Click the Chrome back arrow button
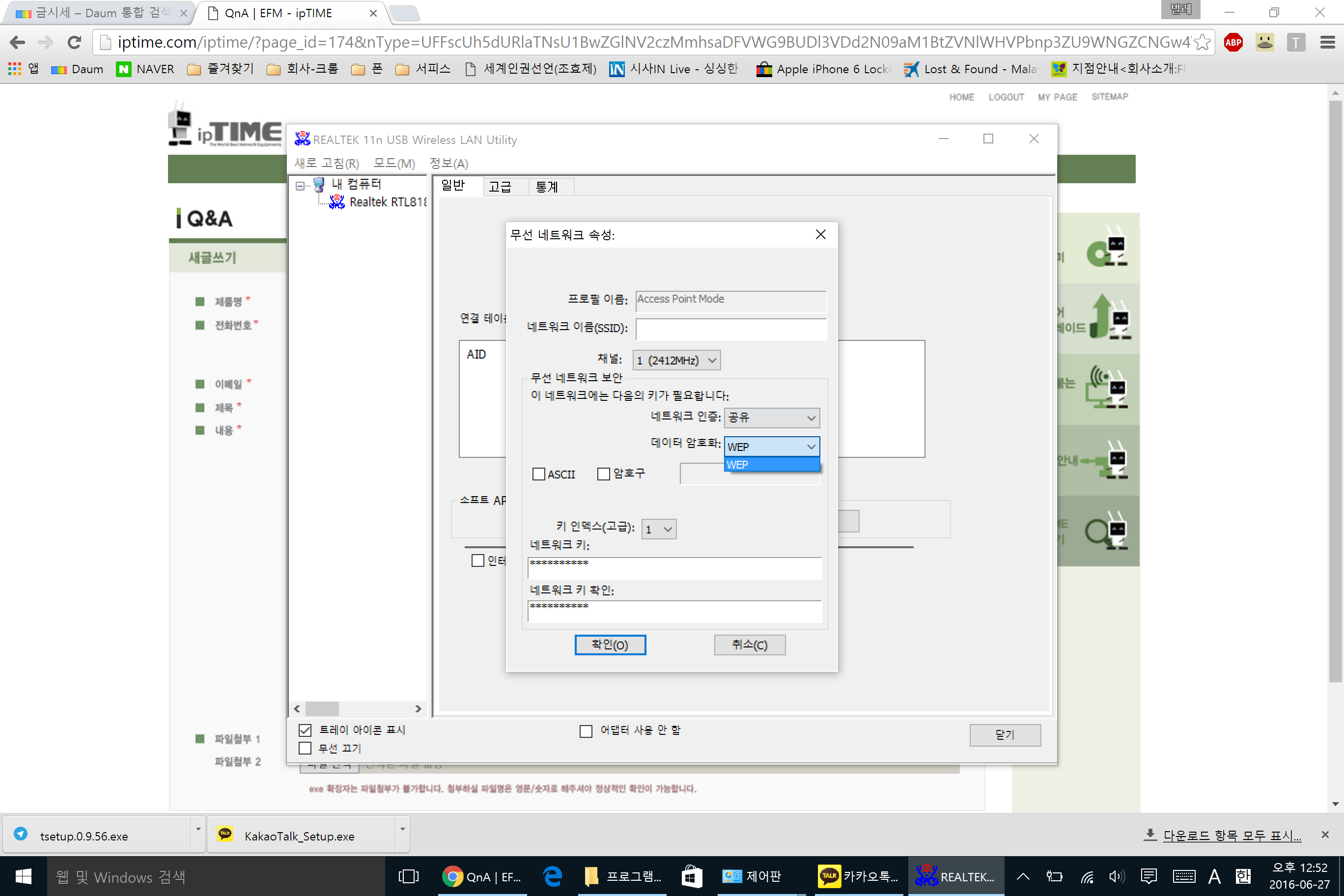This screenshot has height=896, width=1344. click(x=18, y=42)
